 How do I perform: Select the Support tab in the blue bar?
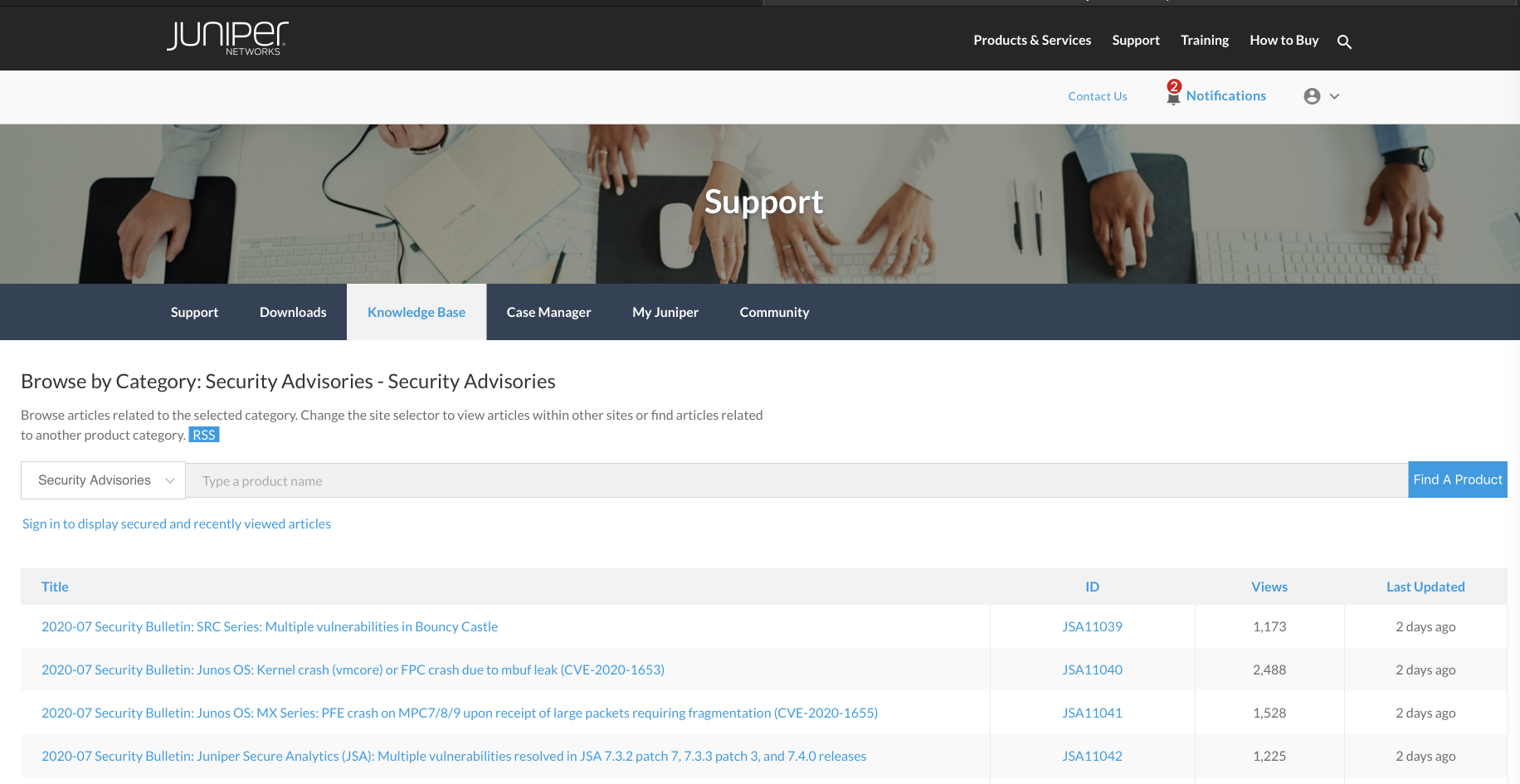point(194,312)
